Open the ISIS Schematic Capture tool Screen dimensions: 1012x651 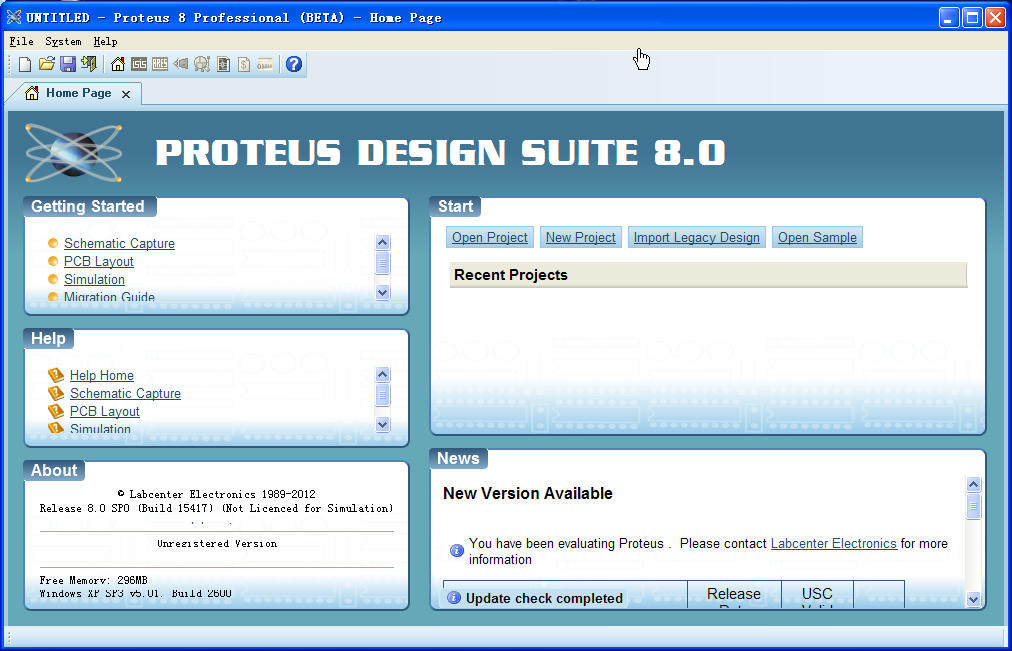[139, 63]
